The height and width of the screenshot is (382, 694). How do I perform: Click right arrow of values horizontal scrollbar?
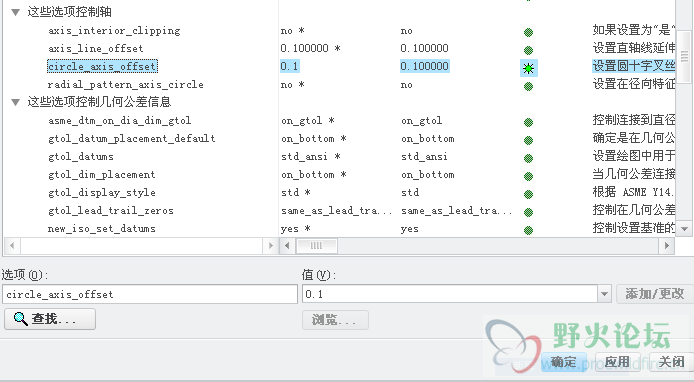click(667, 246)
